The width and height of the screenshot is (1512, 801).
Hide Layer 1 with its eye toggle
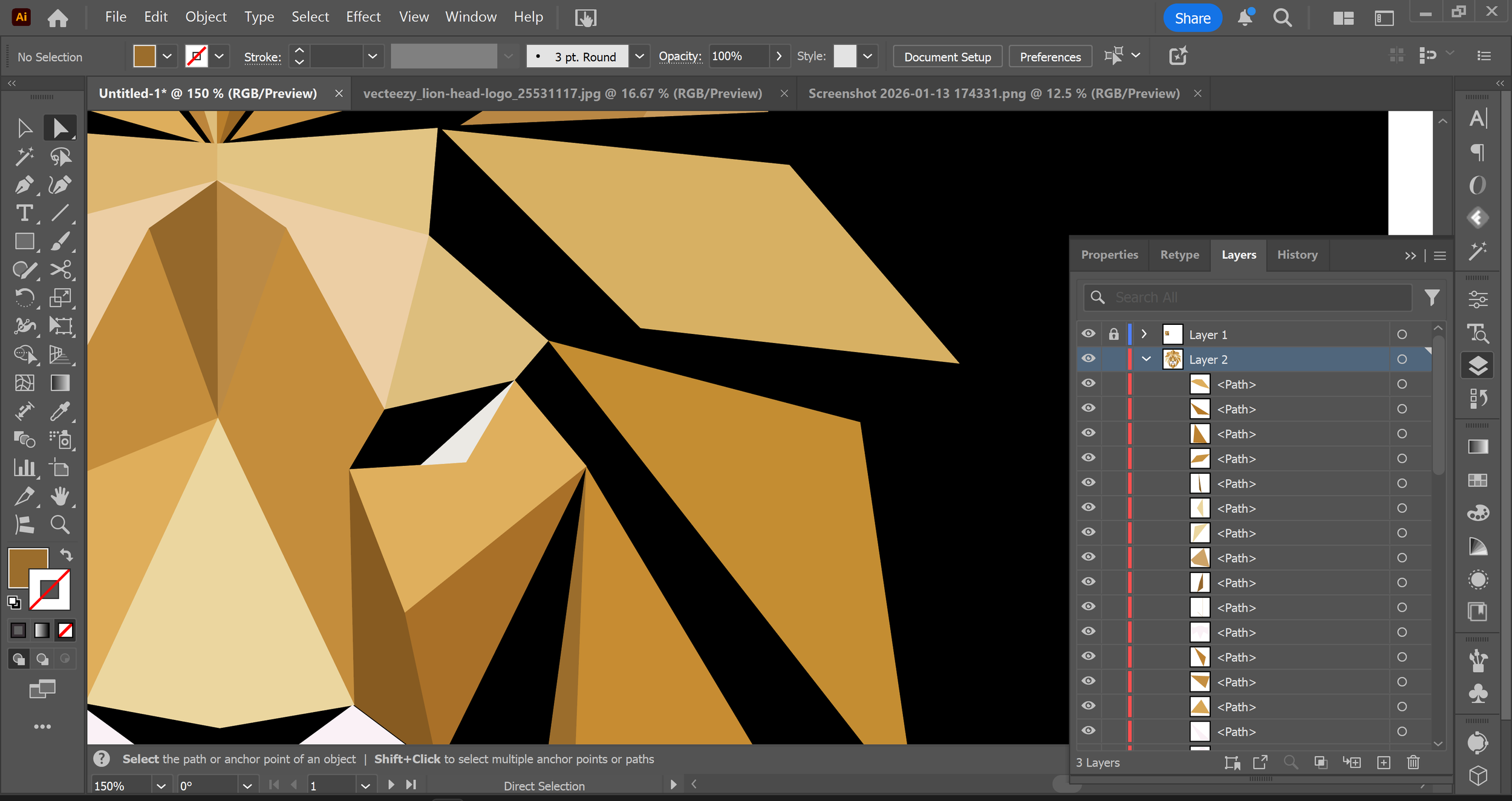[x=1088, y=333]
